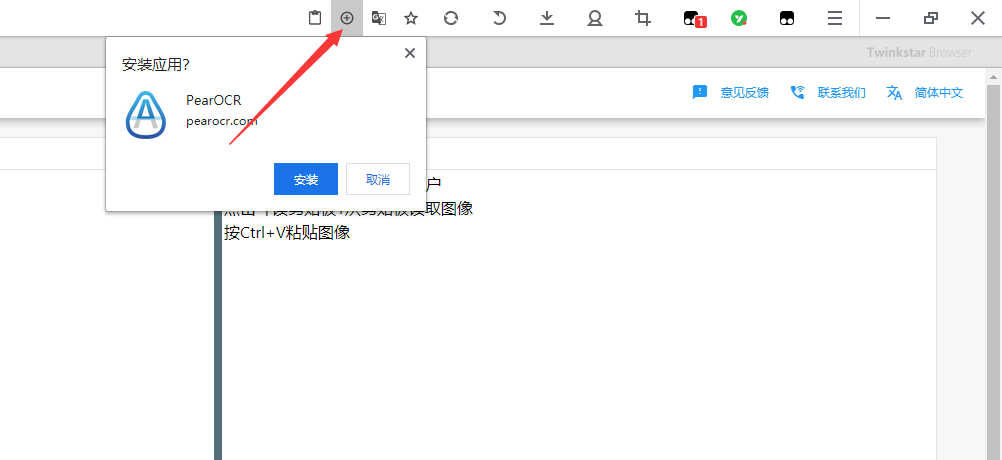
Task: Open downloads via download arrow icon
Action: pos(547,18)
